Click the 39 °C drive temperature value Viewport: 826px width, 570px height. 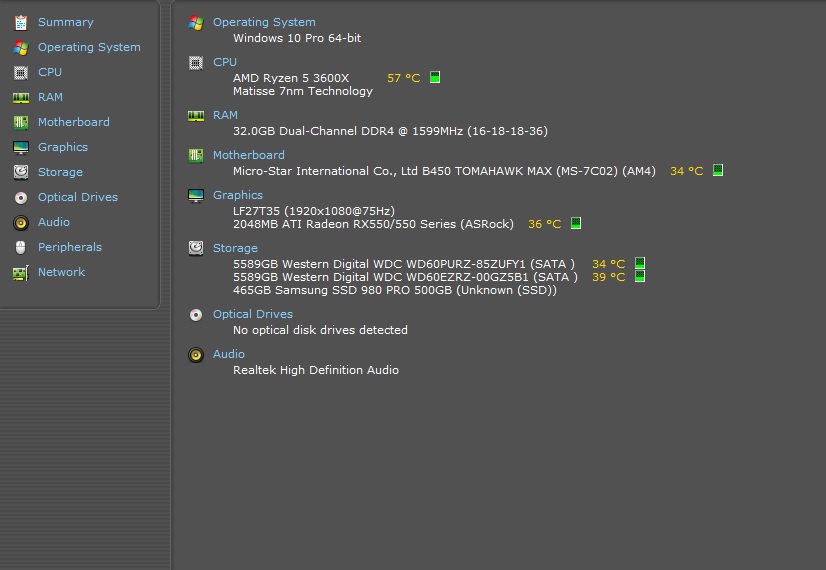click(608, 277)
